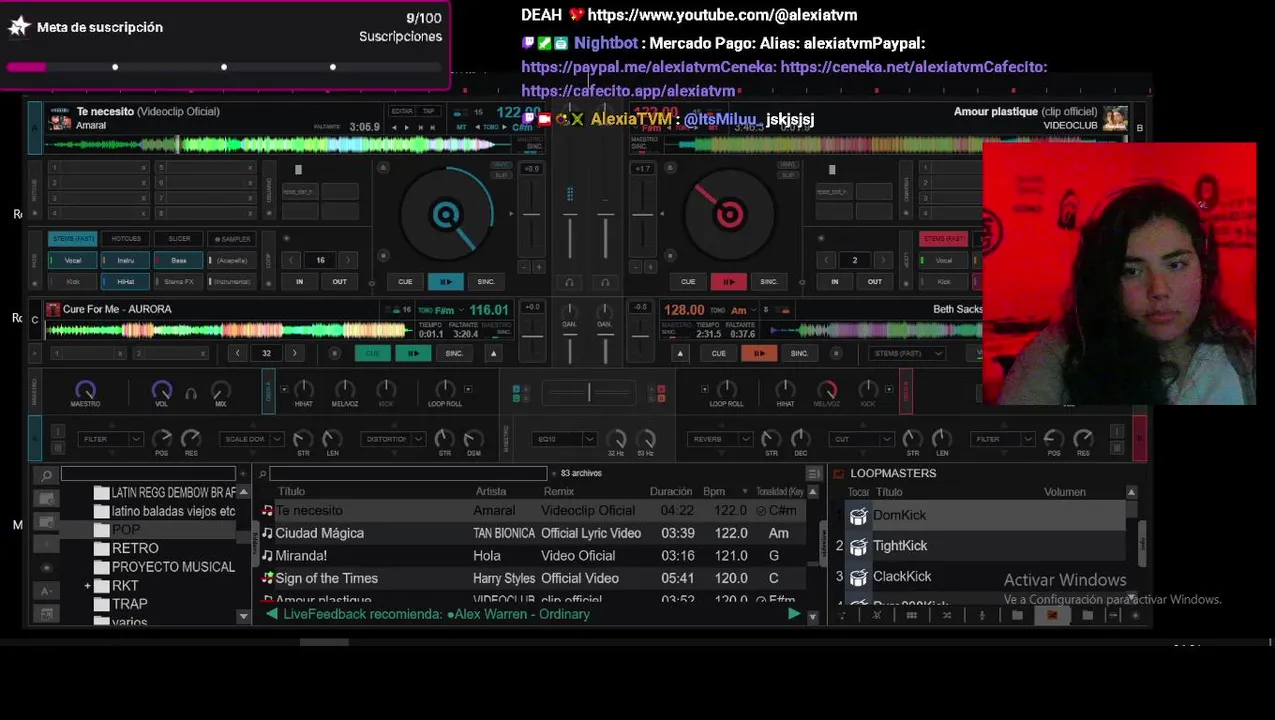The width and height of the screenshot is (1275, 720).
Task: Open FILTER effect dropdown on right FX
Action: (x=1004, y=439)
